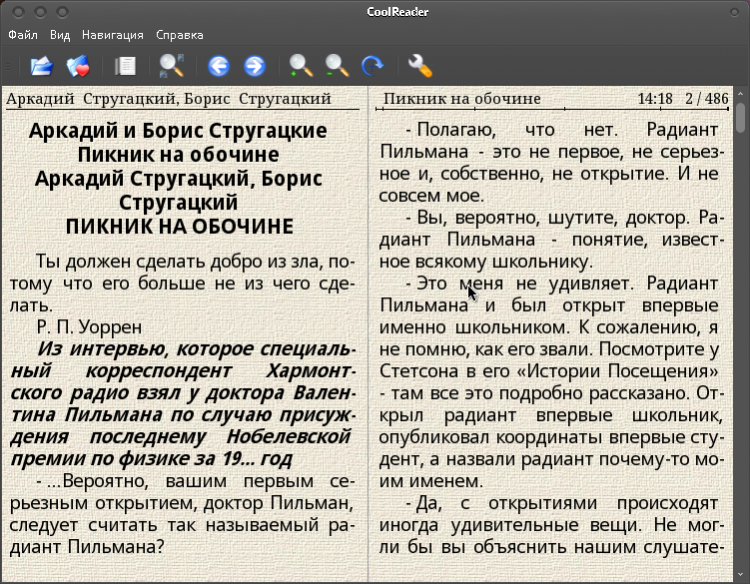Click the Open file folder icon

41,66
